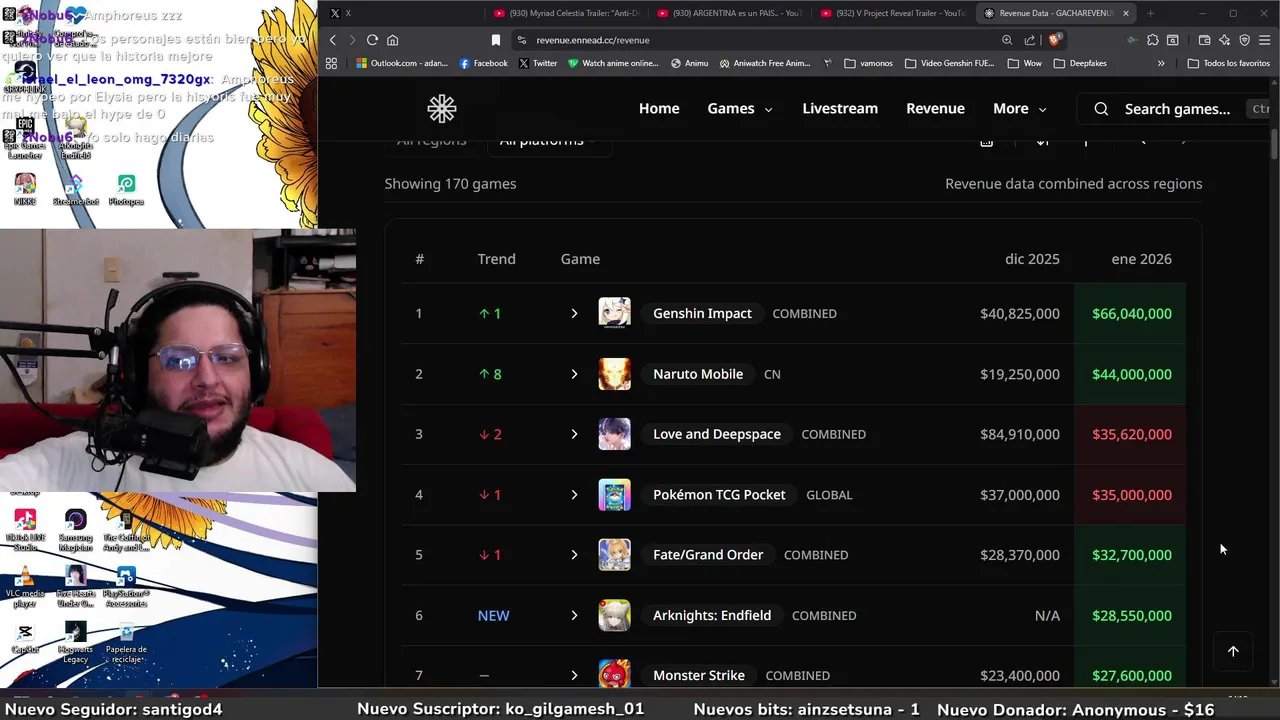Image resolution: width=1280 pixels, height=720 pixels.
Task: Click the Pokémon TCG Pocket game icon
Action: 614,495
